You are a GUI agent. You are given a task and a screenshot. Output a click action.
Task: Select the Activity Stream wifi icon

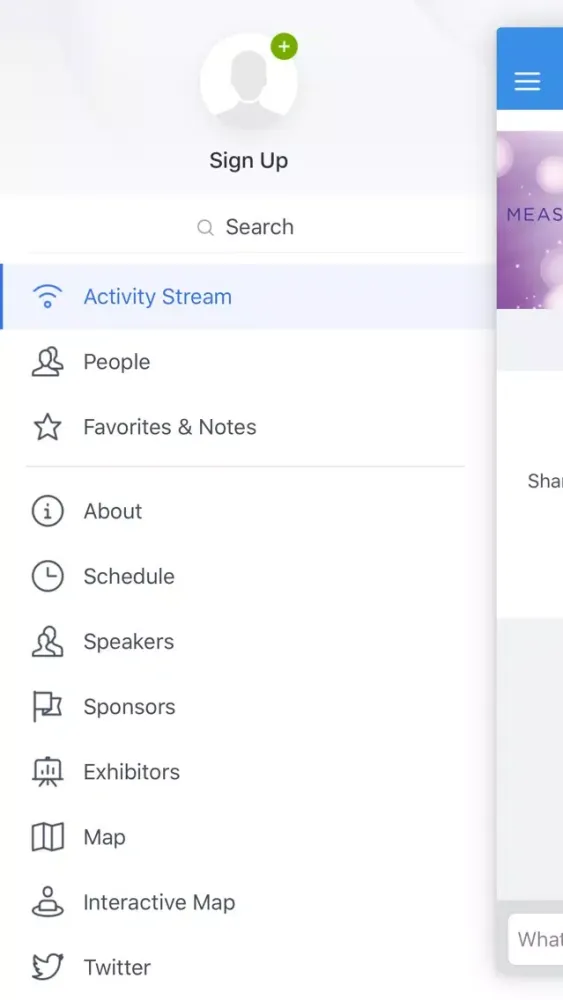(x=47, y=297)
